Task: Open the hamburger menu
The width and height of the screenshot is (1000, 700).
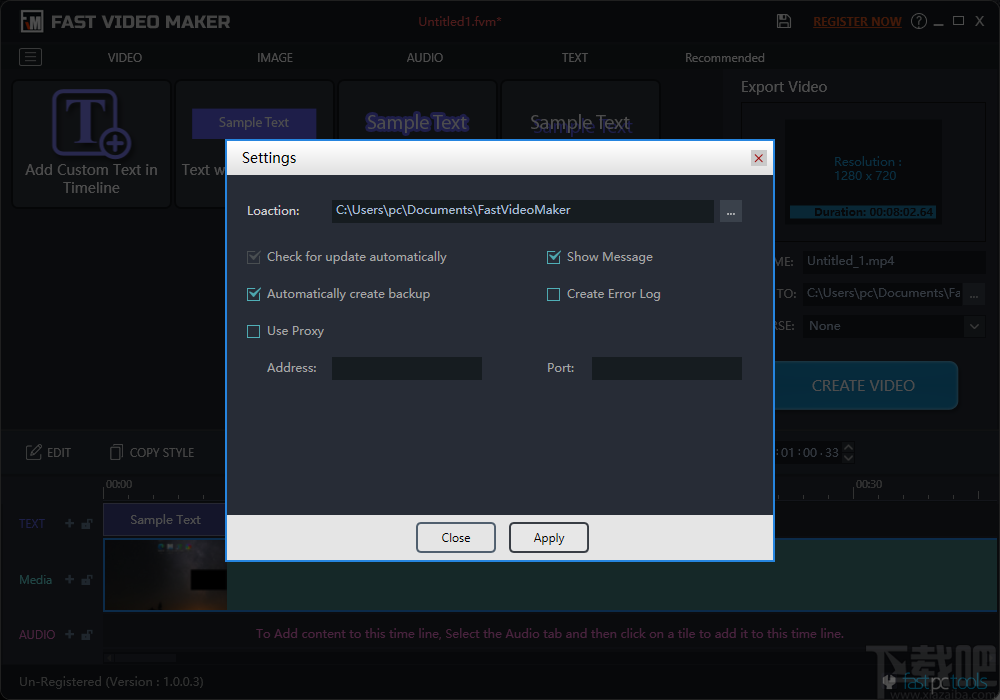Action: [30, 57]
